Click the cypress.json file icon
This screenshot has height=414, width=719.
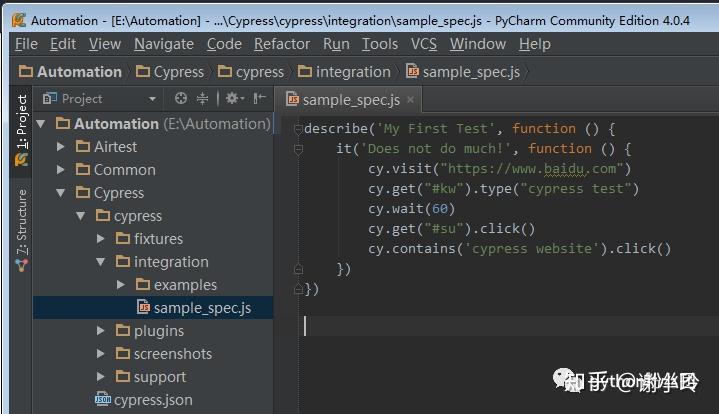click(103, 399)
